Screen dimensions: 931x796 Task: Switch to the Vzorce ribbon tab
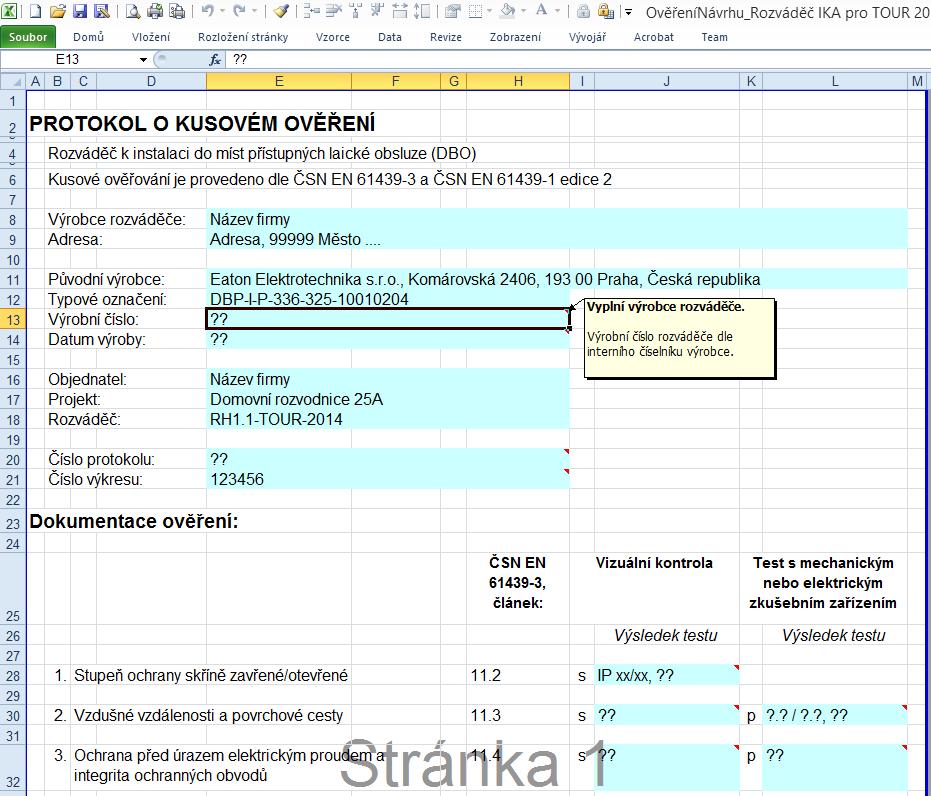[332, 37]
